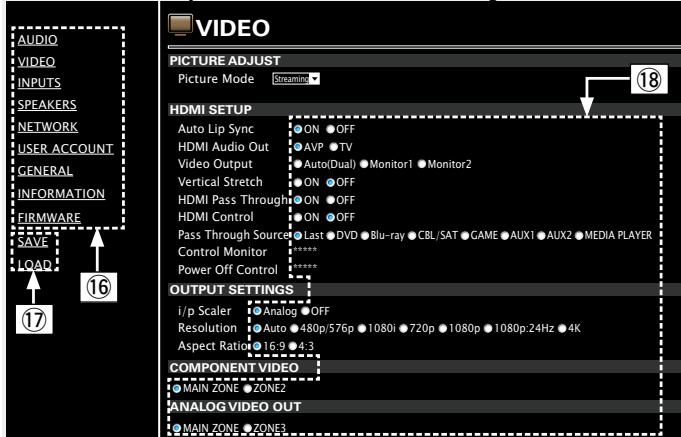Open the INFORMATION page

(61, 193)
